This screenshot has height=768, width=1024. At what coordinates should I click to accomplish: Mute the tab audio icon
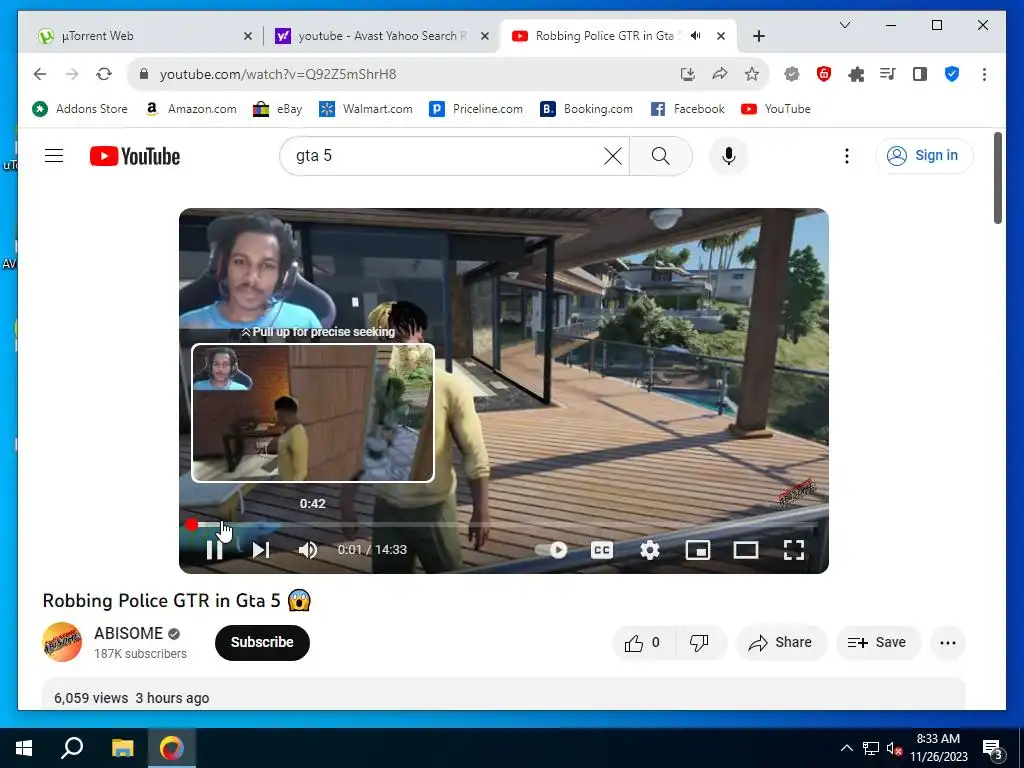click(x=696, y=36)
